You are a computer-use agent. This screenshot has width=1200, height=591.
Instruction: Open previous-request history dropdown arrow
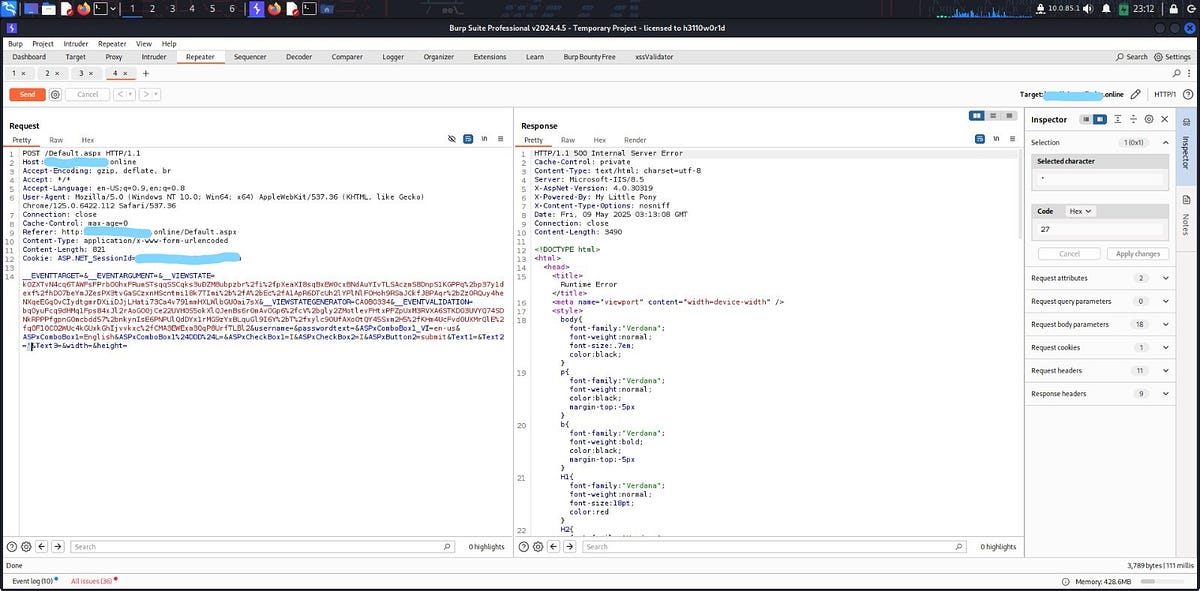pos(130,94)
